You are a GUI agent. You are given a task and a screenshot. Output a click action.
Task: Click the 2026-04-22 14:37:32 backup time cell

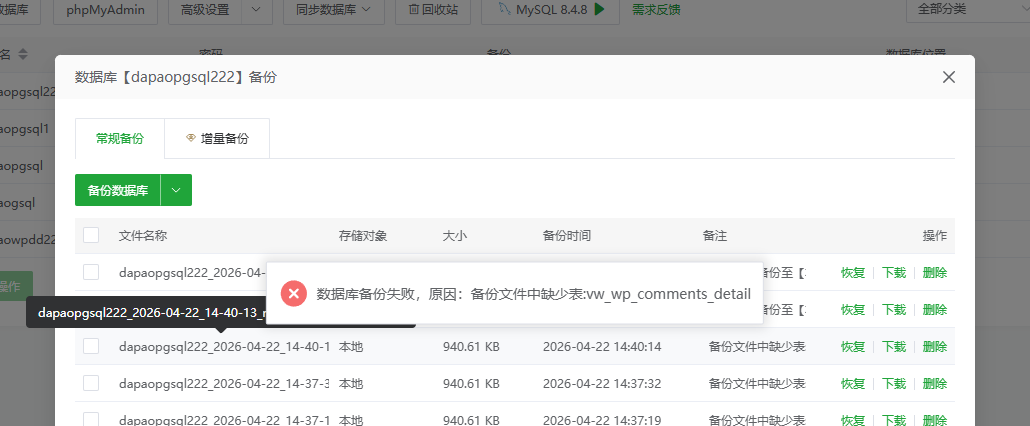(x=602, y=383)
